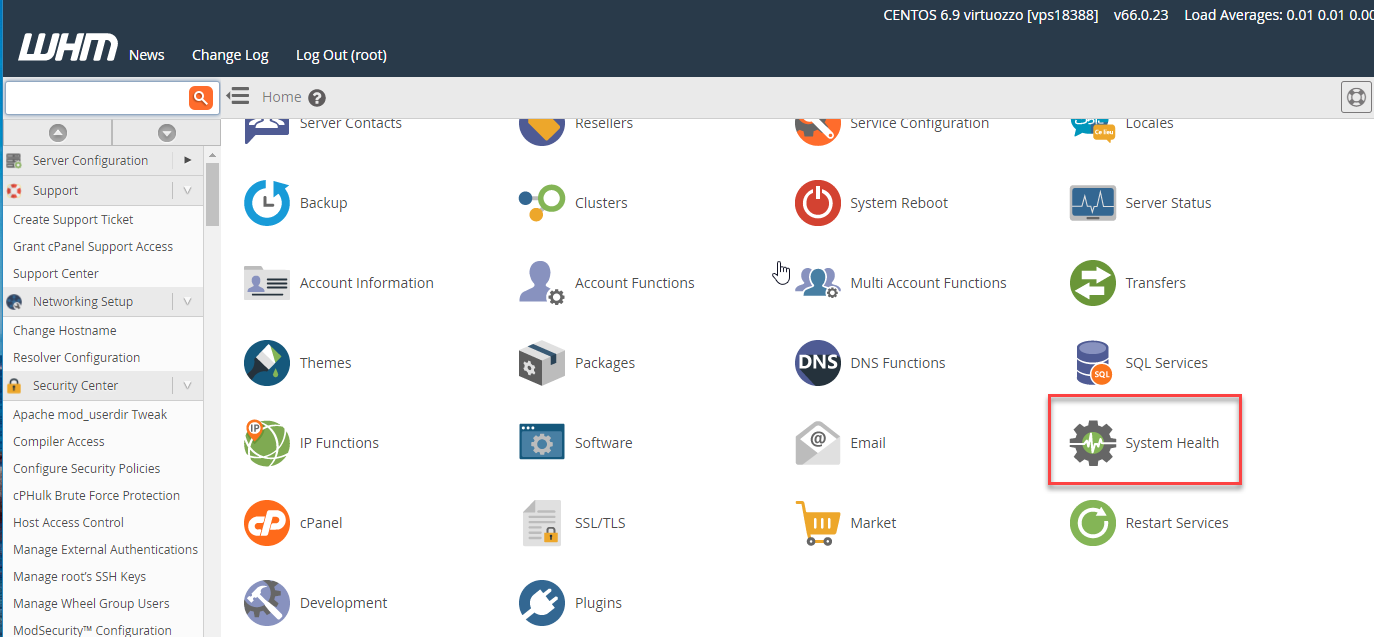Open the Change Log menu item
The image size is (1374, 637).
230,55
